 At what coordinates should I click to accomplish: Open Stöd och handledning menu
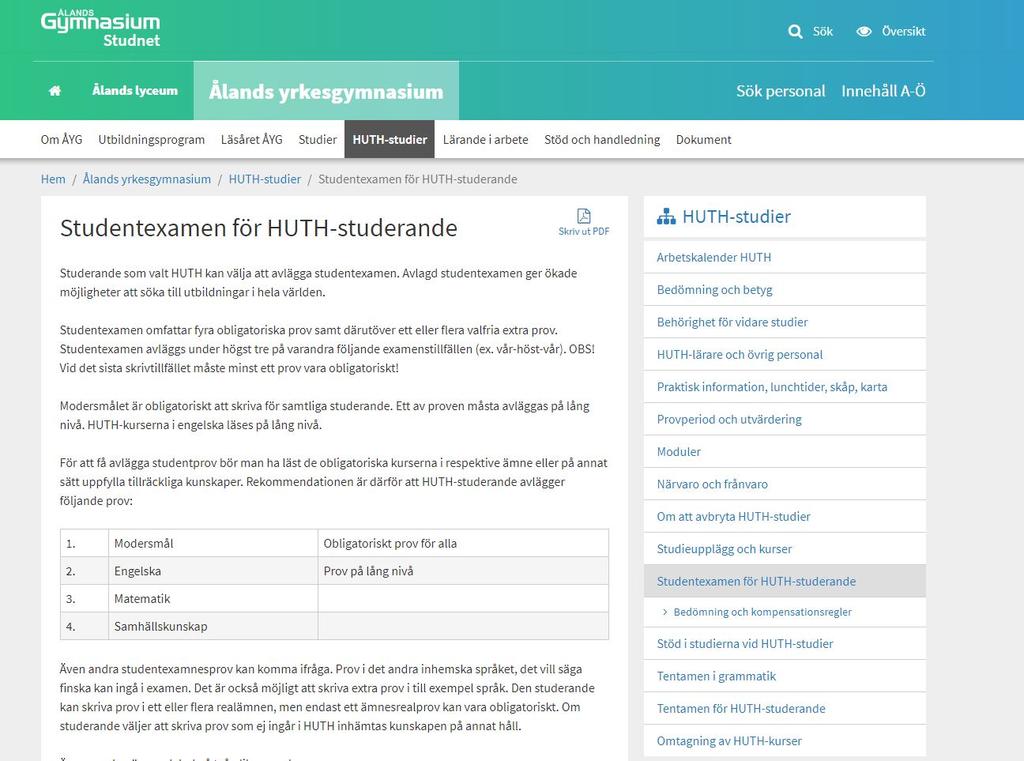(x=602, y=139)
